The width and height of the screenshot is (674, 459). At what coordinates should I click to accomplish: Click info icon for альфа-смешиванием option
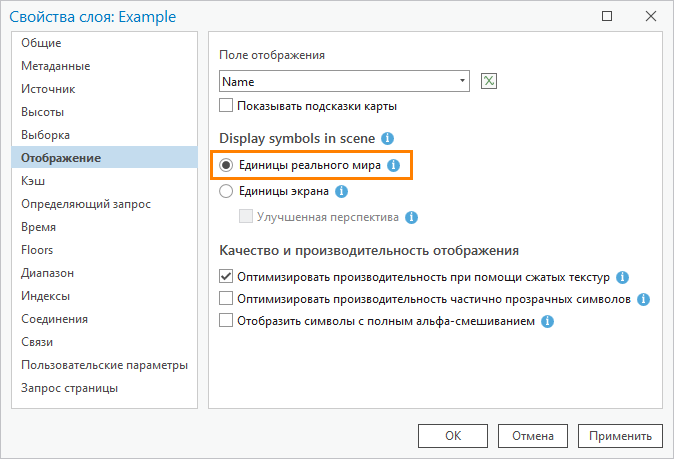548,321
